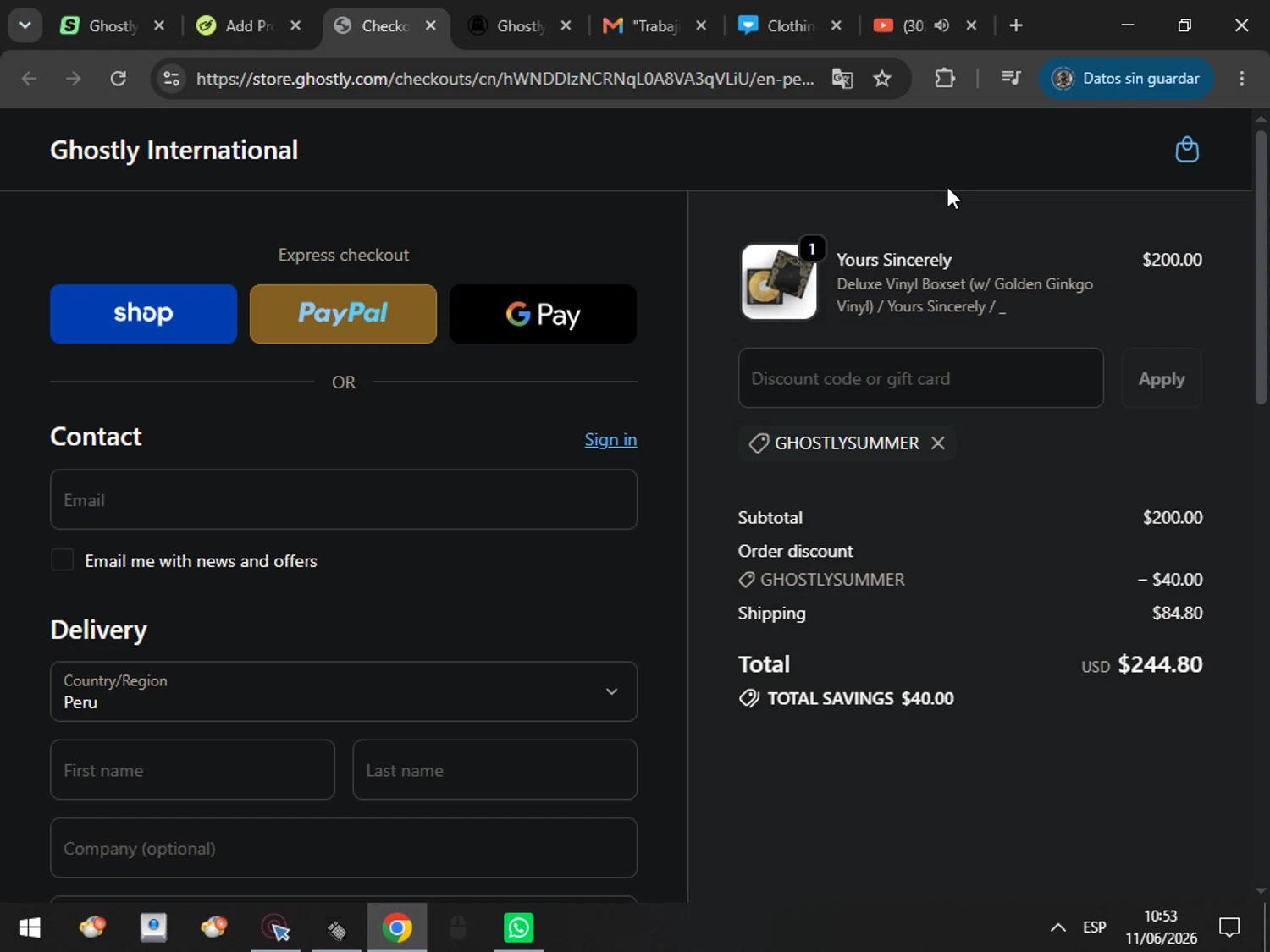This screenshot has width=1270, height=952.
Task: Expand the Country/Region dropdown
Action: pos(344,691)
